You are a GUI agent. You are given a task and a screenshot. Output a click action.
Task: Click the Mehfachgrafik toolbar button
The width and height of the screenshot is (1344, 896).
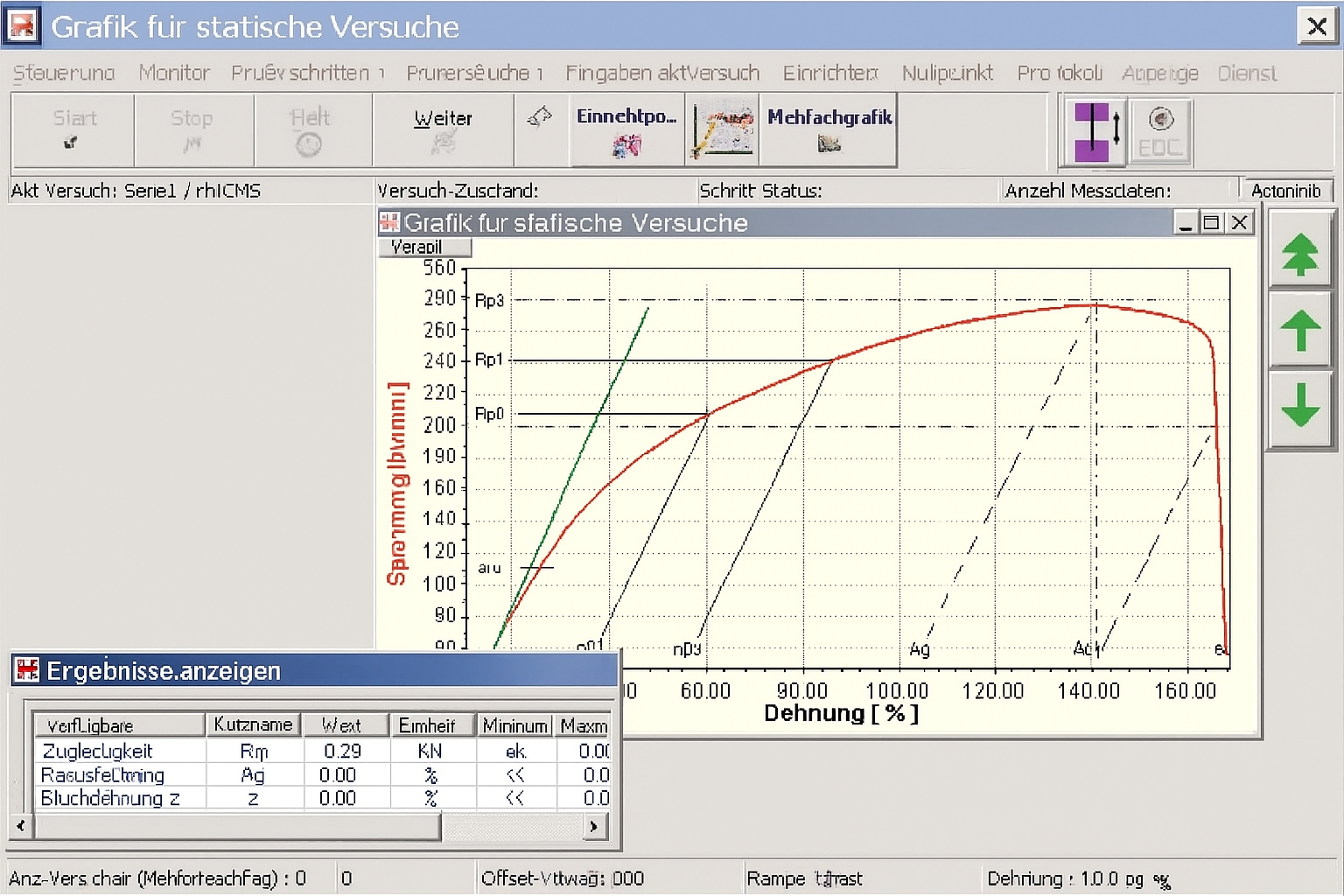tap(829, 129)
